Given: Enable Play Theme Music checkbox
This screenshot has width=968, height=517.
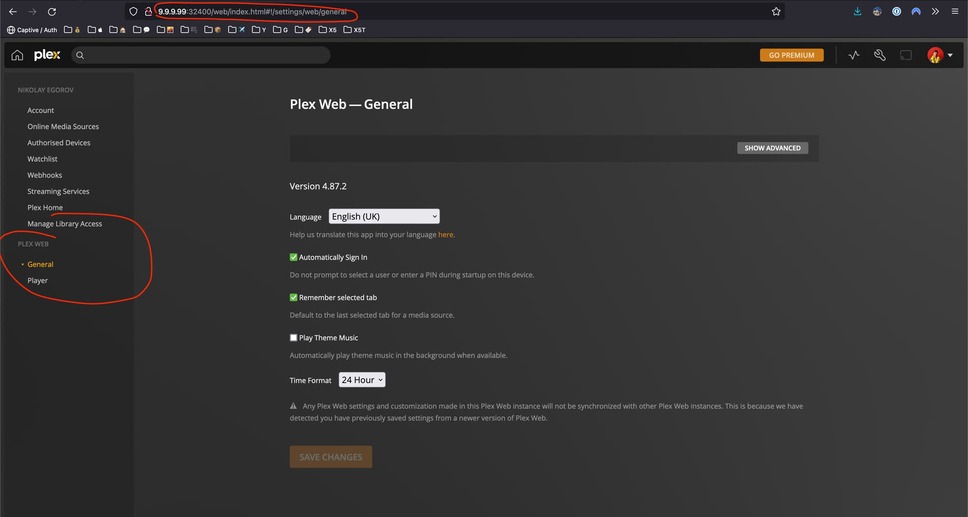Looking at the screenshot, I should [293, 337].
